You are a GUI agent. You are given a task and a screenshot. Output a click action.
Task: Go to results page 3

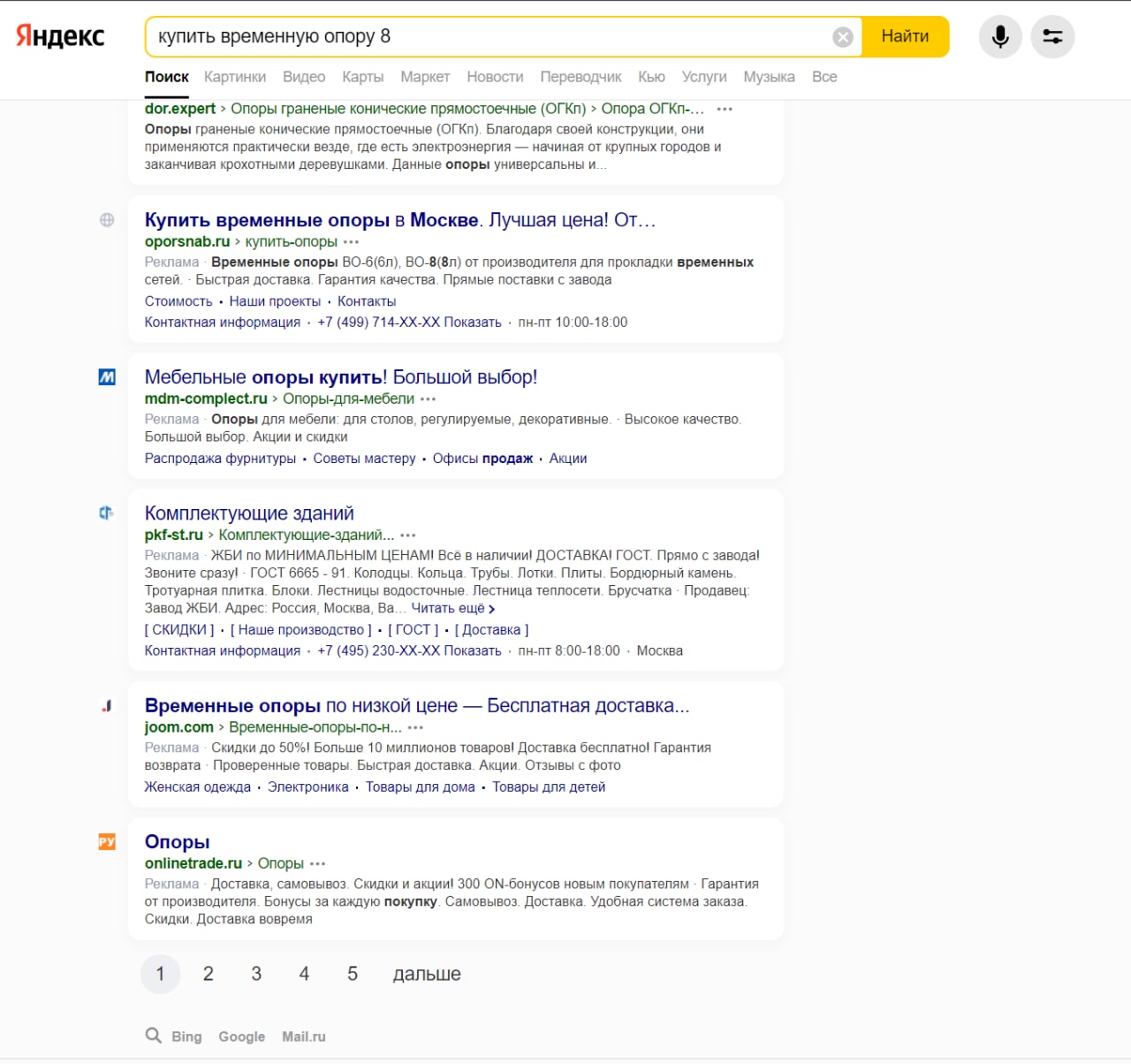coord(256,974)
